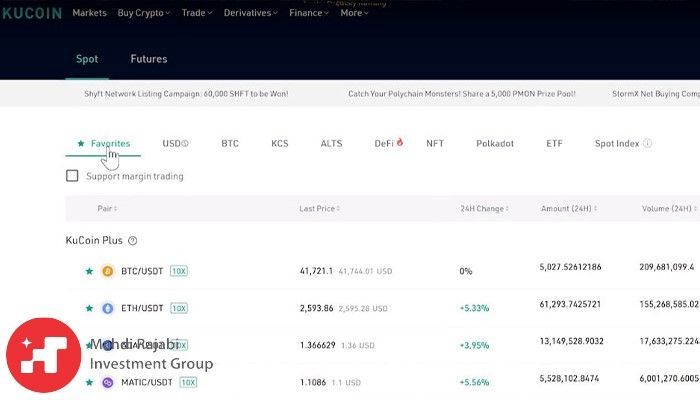
Task: Unfavorite BTC/USDT using its star icon
Action: [x=89, y=271]
